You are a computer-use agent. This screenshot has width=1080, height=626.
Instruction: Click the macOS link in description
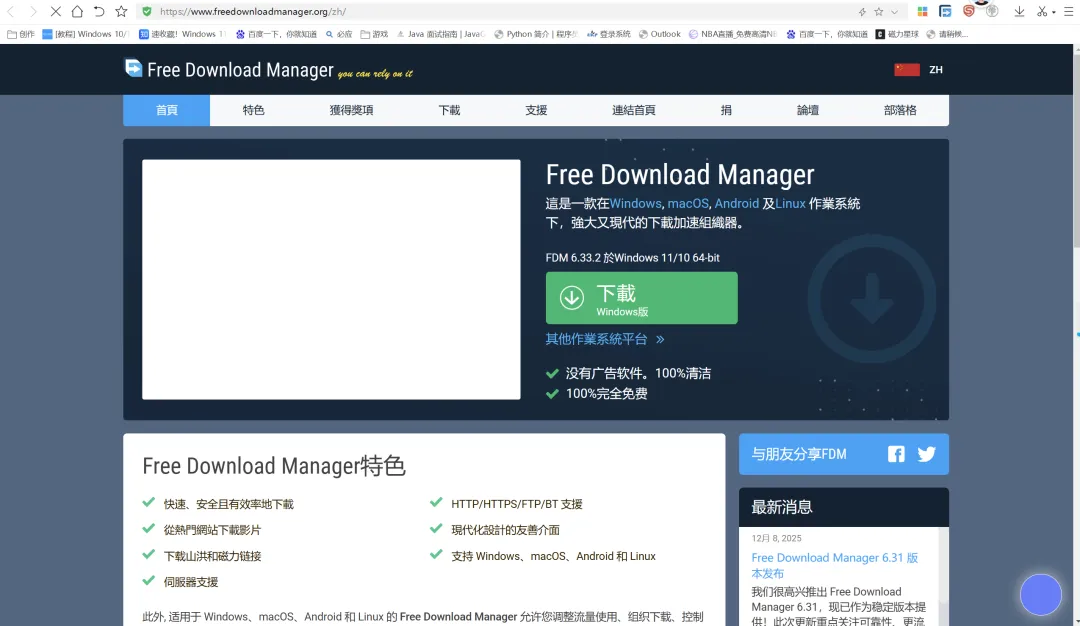click(x=687, y=204)
